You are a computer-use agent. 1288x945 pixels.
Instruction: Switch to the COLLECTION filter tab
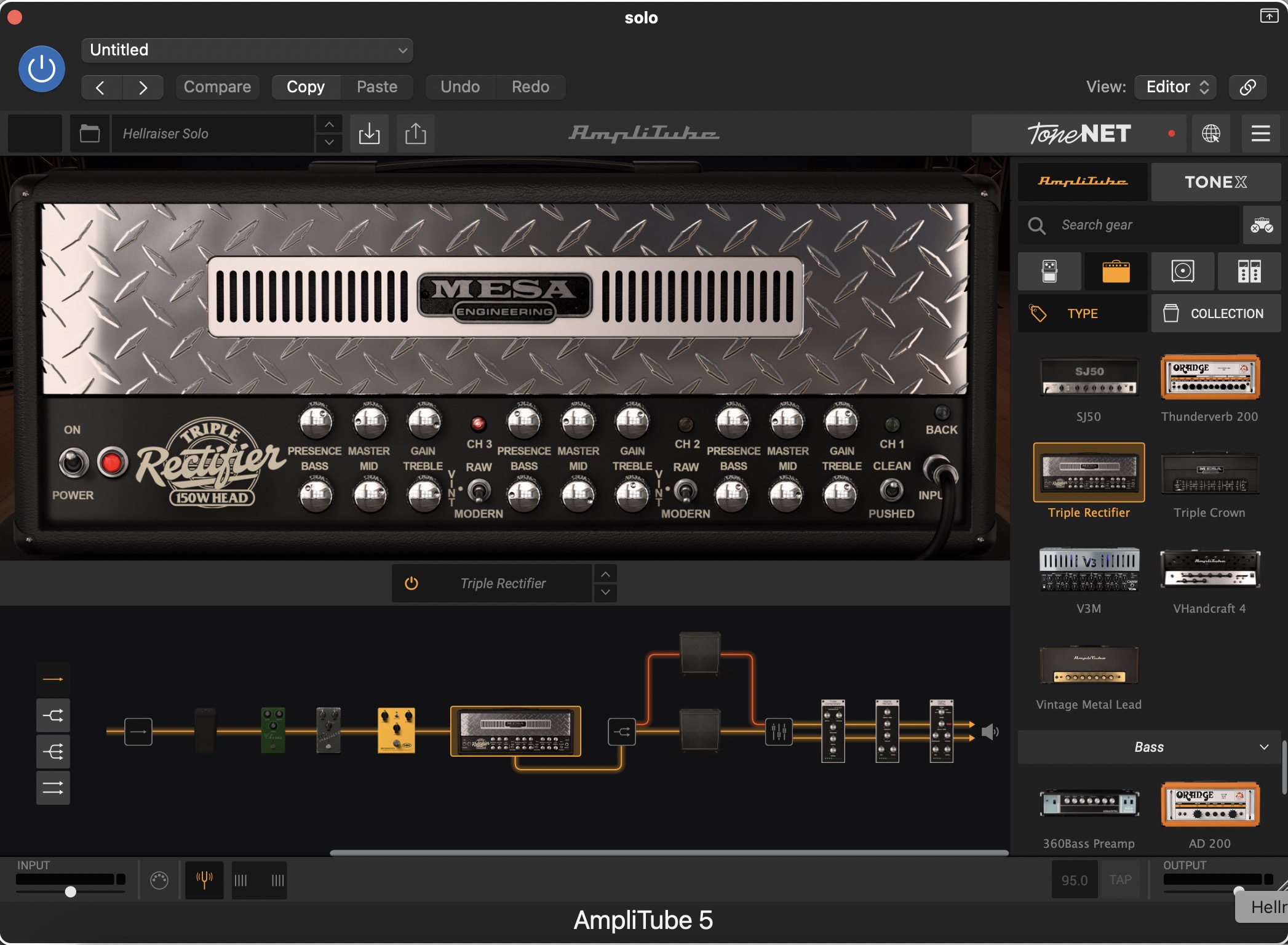pyautogui.click(x=1215, y=314)
